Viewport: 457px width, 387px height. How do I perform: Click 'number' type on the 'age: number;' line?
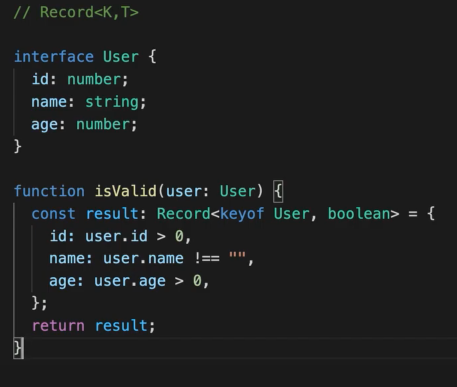[x=103, y=124]
